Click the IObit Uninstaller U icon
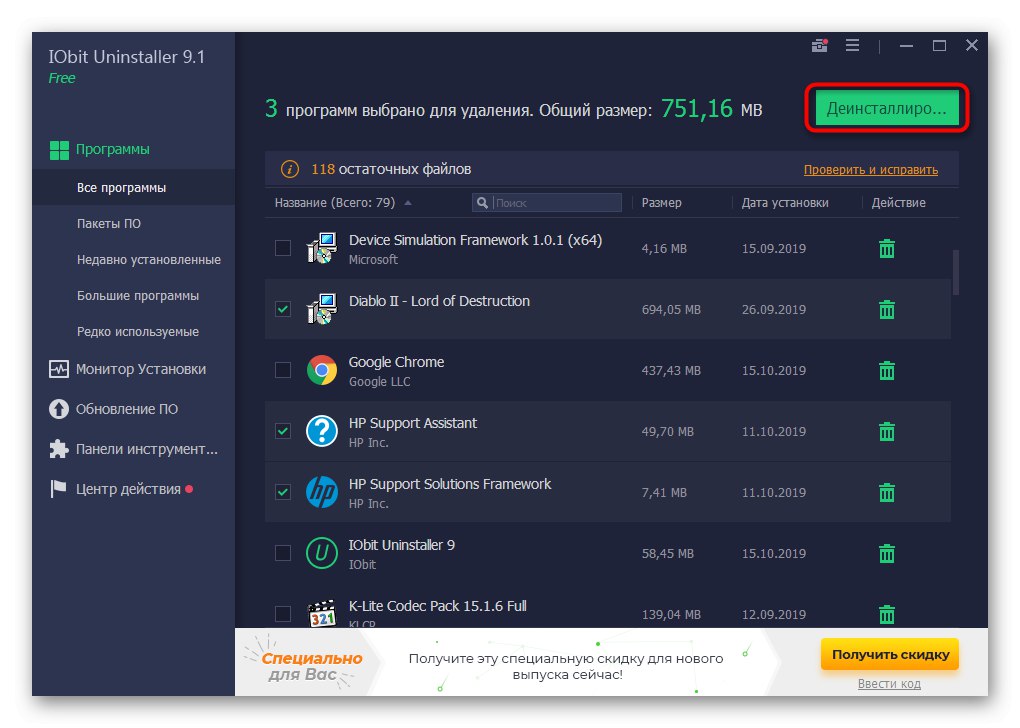The width and height of the screenshot is (1020, 728). [x=322, y=553]
